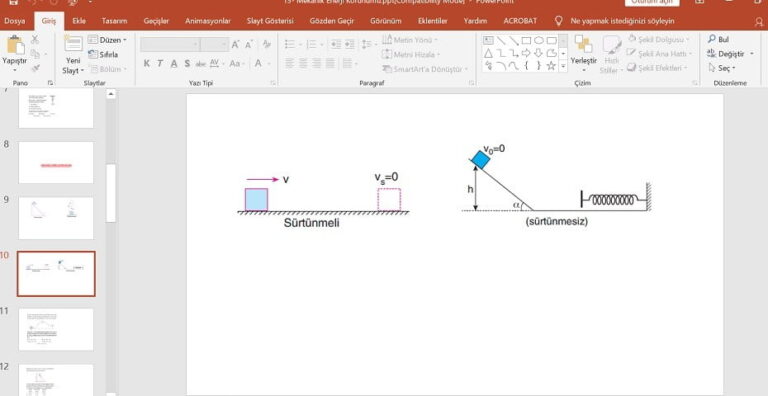The height and width of the screenshot is (396, 768).
Task: Click the Hızlı Stiller icon
Action: coord(611,45)
